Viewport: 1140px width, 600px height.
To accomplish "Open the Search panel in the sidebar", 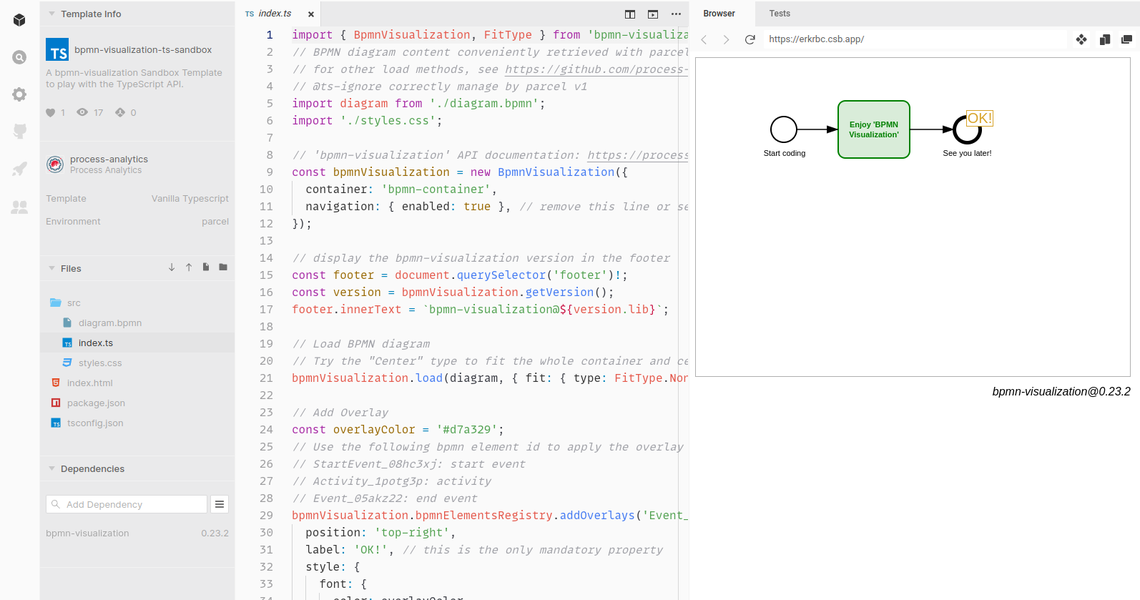I will tap(18, 57).
